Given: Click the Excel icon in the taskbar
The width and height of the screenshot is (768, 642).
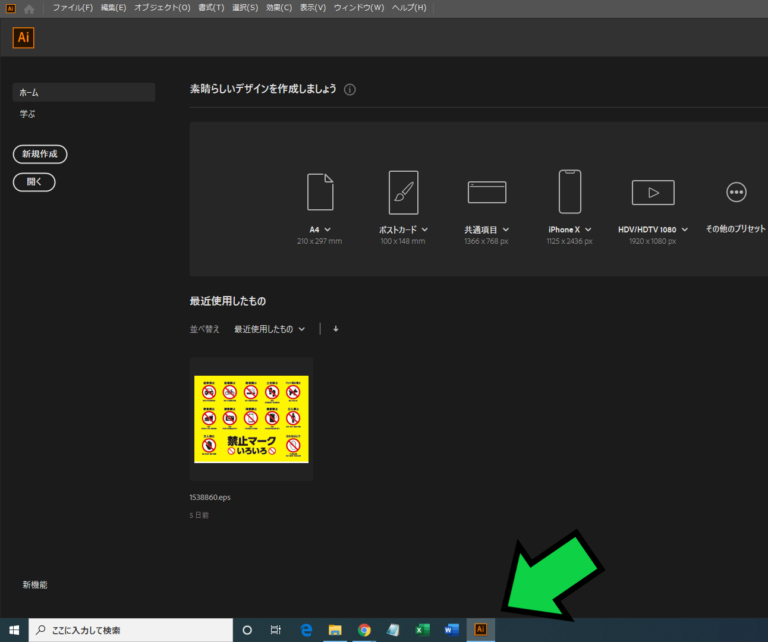Looking at the screenshot, I should (422, 630).
